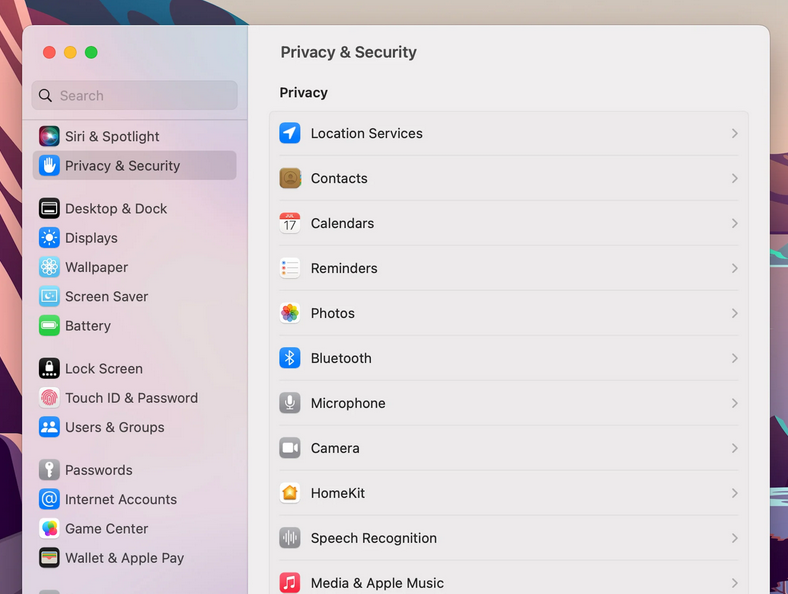Screen dimensions: 788x594
Task: Select Lock Screen in sidebar
Action: (134, 368)
